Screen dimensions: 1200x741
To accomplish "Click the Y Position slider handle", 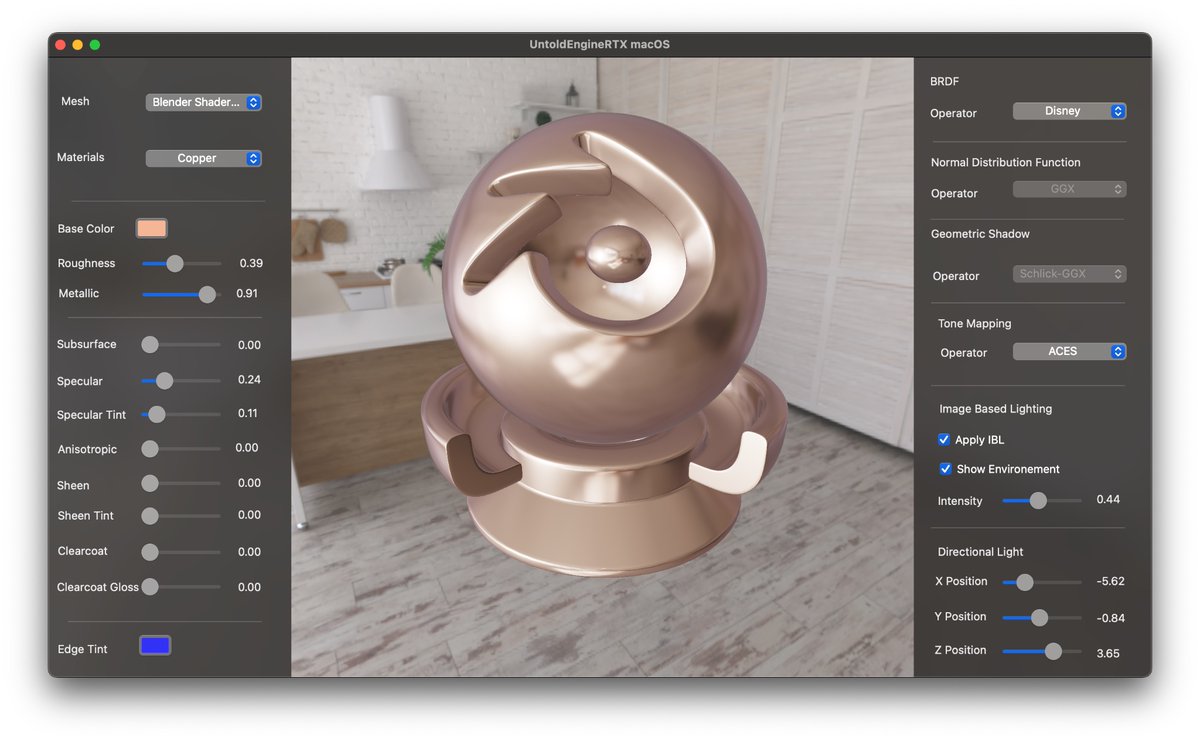I will point(1039,617).
